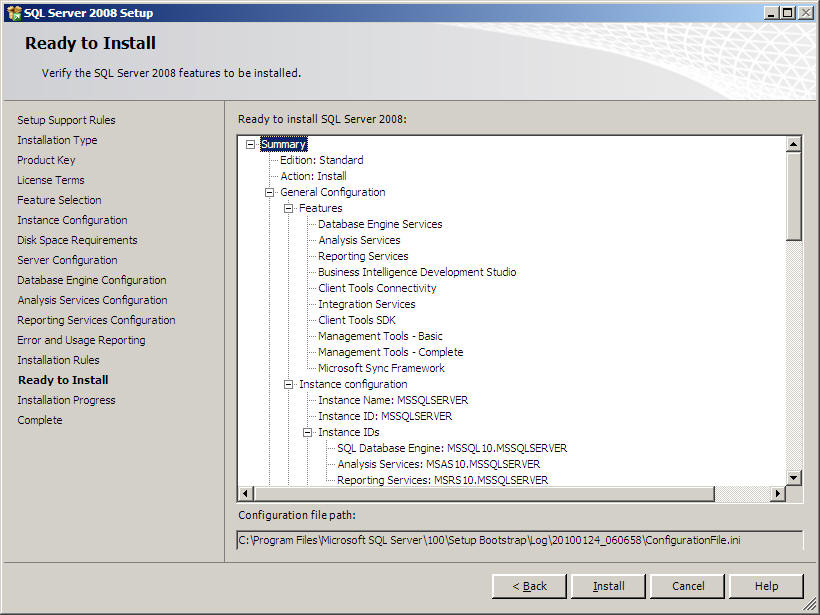Select the Instance IDs label
The height and width of the screenshot is (615, 820).
(x=349, y=432)
